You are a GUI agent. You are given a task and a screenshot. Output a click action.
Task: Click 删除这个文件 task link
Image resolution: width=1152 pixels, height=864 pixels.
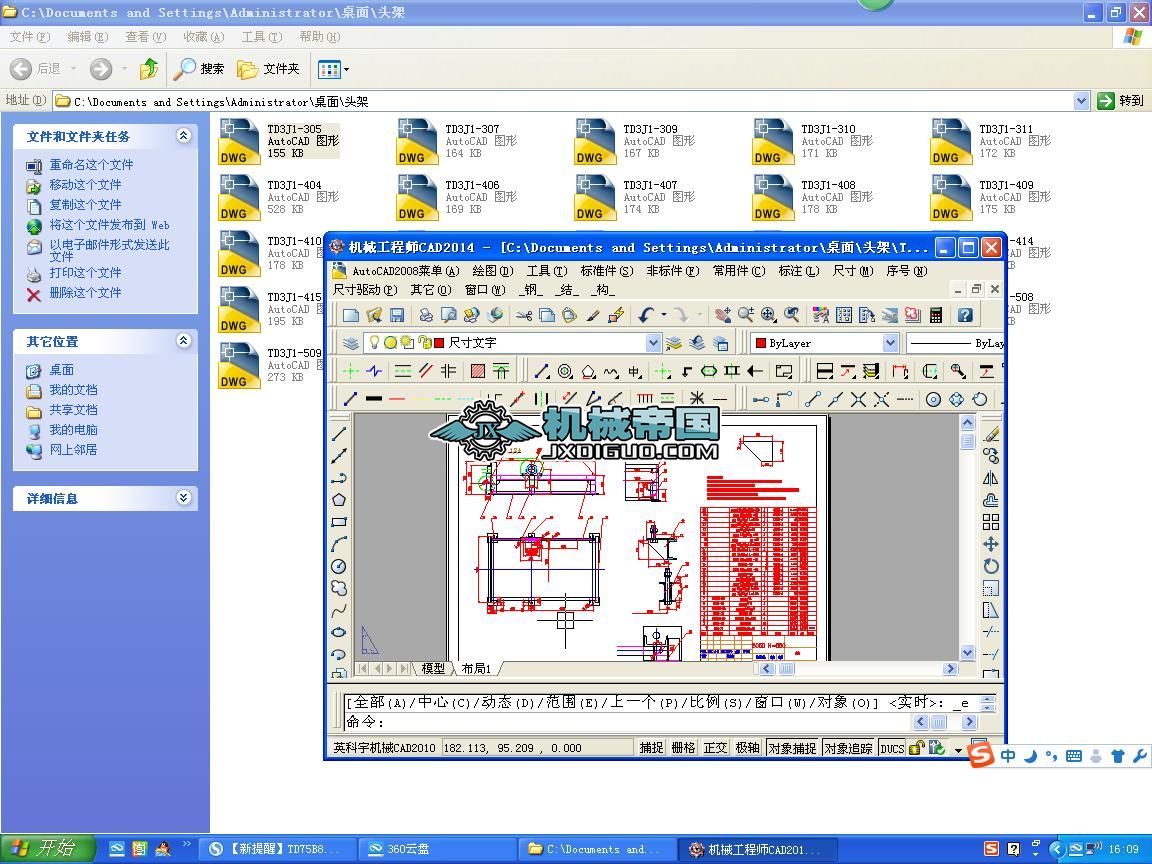tap(85, 292)
